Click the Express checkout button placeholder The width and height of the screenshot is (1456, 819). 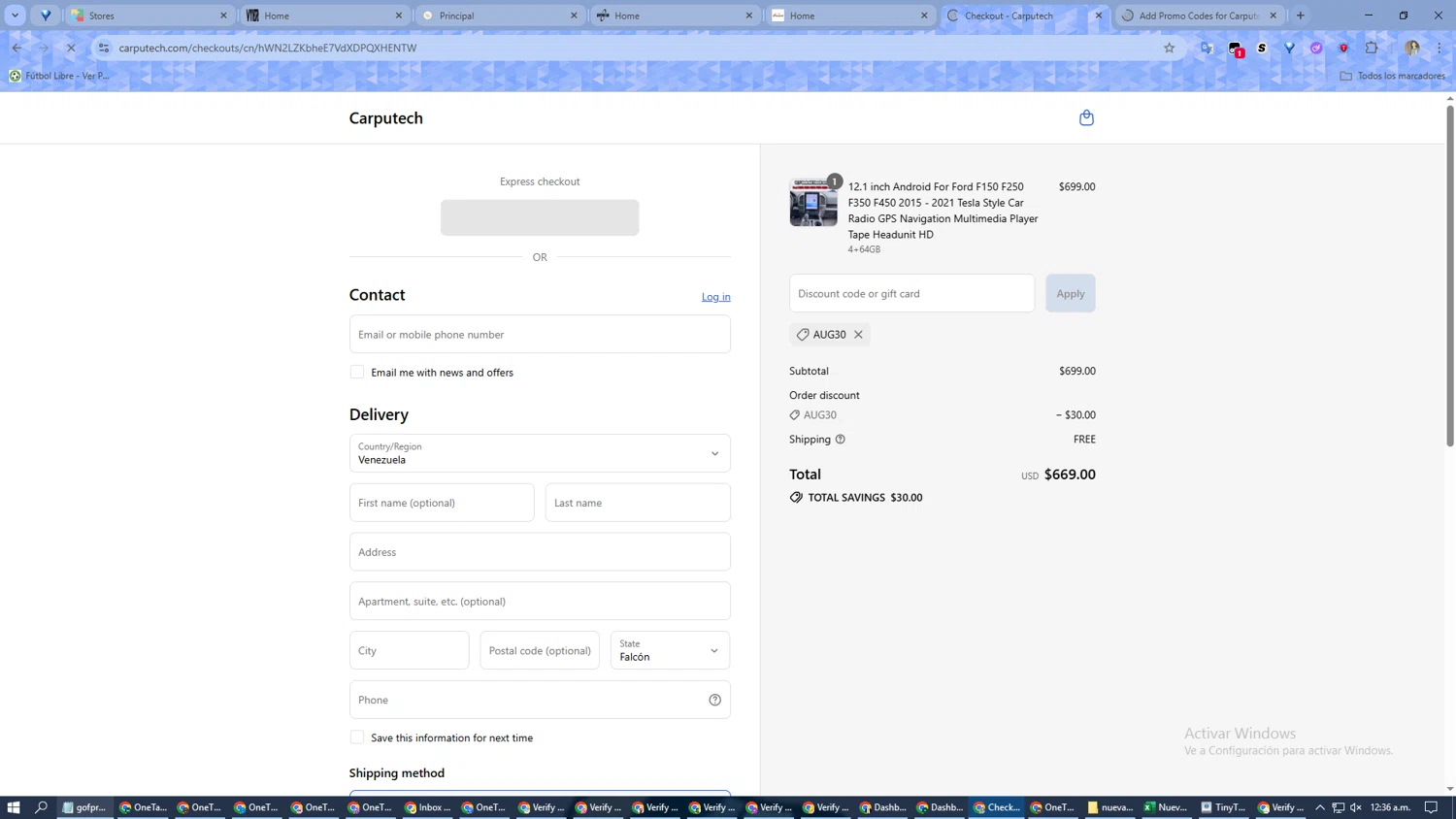(x=540, y=217)
